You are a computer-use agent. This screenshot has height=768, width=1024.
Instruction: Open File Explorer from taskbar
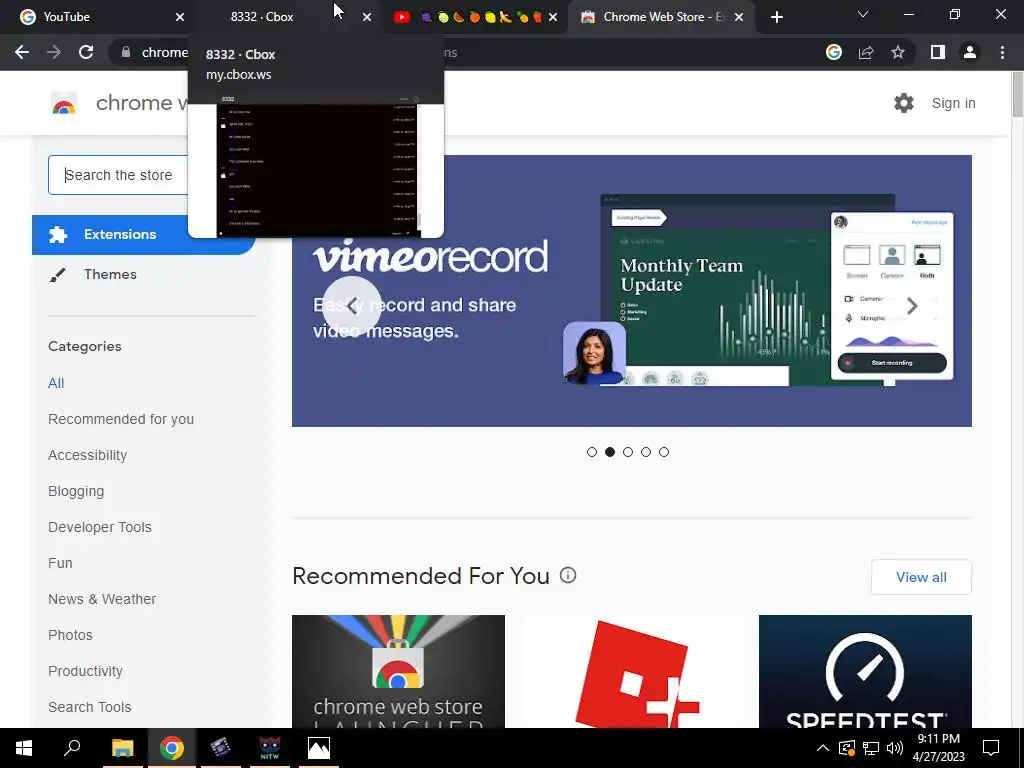[122, 748]
